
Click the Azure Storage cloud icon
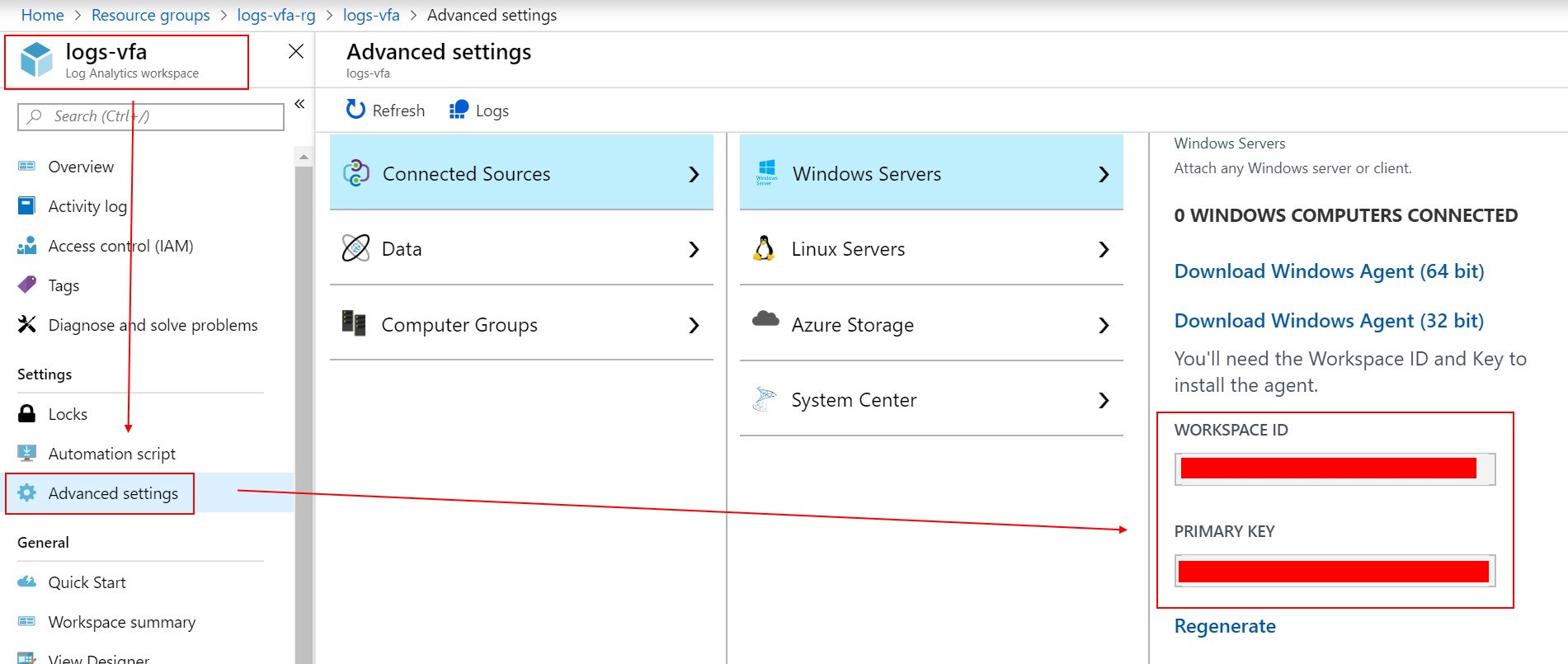[765, 319]
